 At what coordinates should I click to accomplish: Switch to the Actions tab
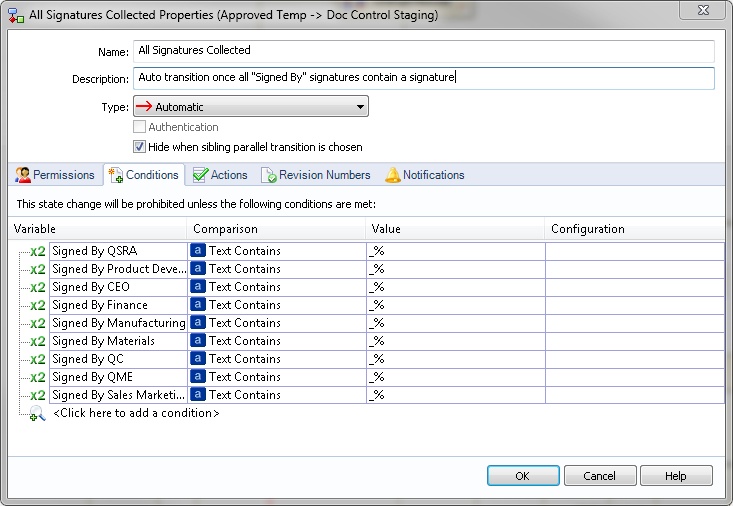point(220,175)
